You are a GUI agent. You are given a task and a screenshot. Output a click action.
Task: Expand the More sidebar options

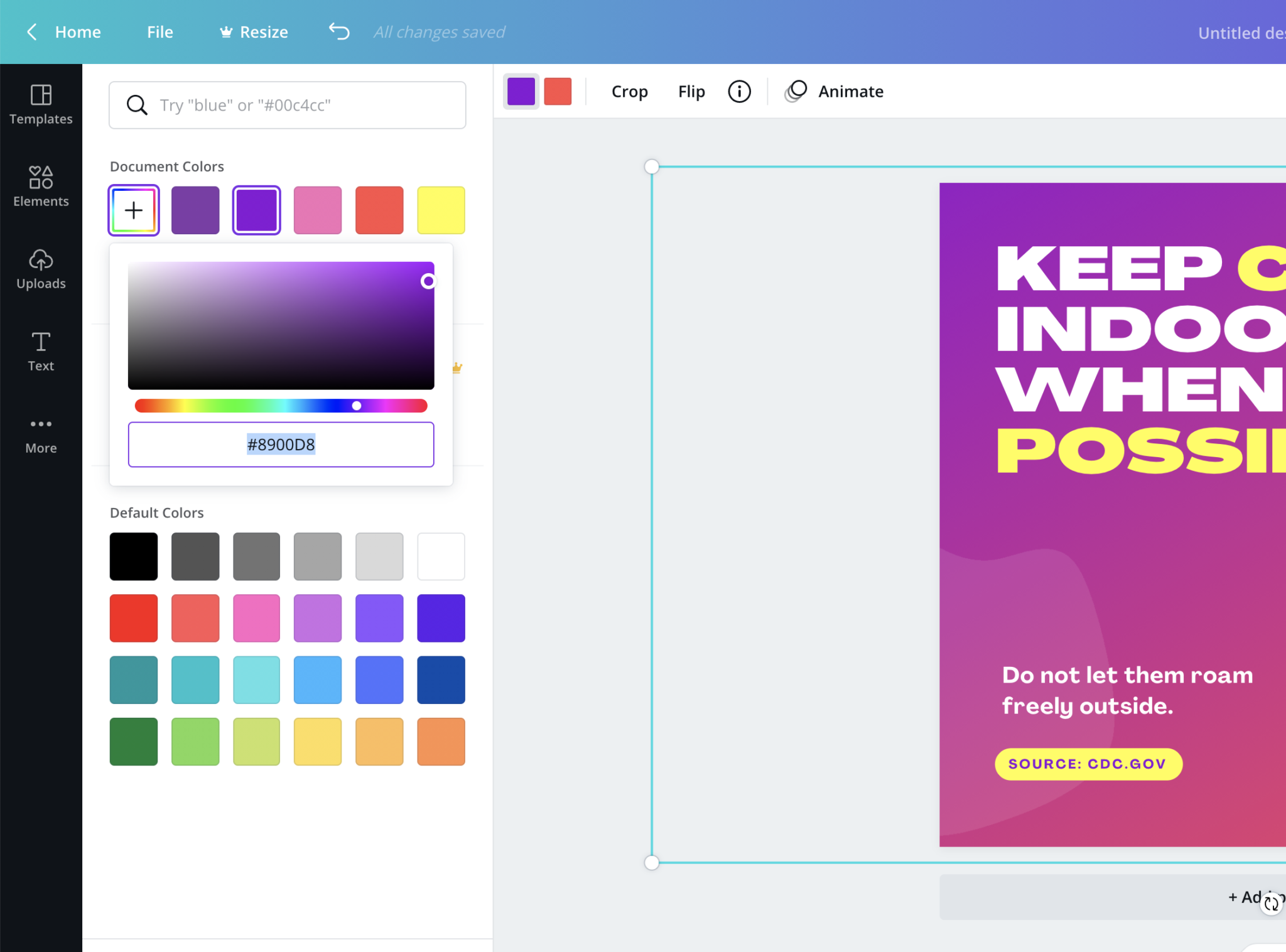click(40, 434)
